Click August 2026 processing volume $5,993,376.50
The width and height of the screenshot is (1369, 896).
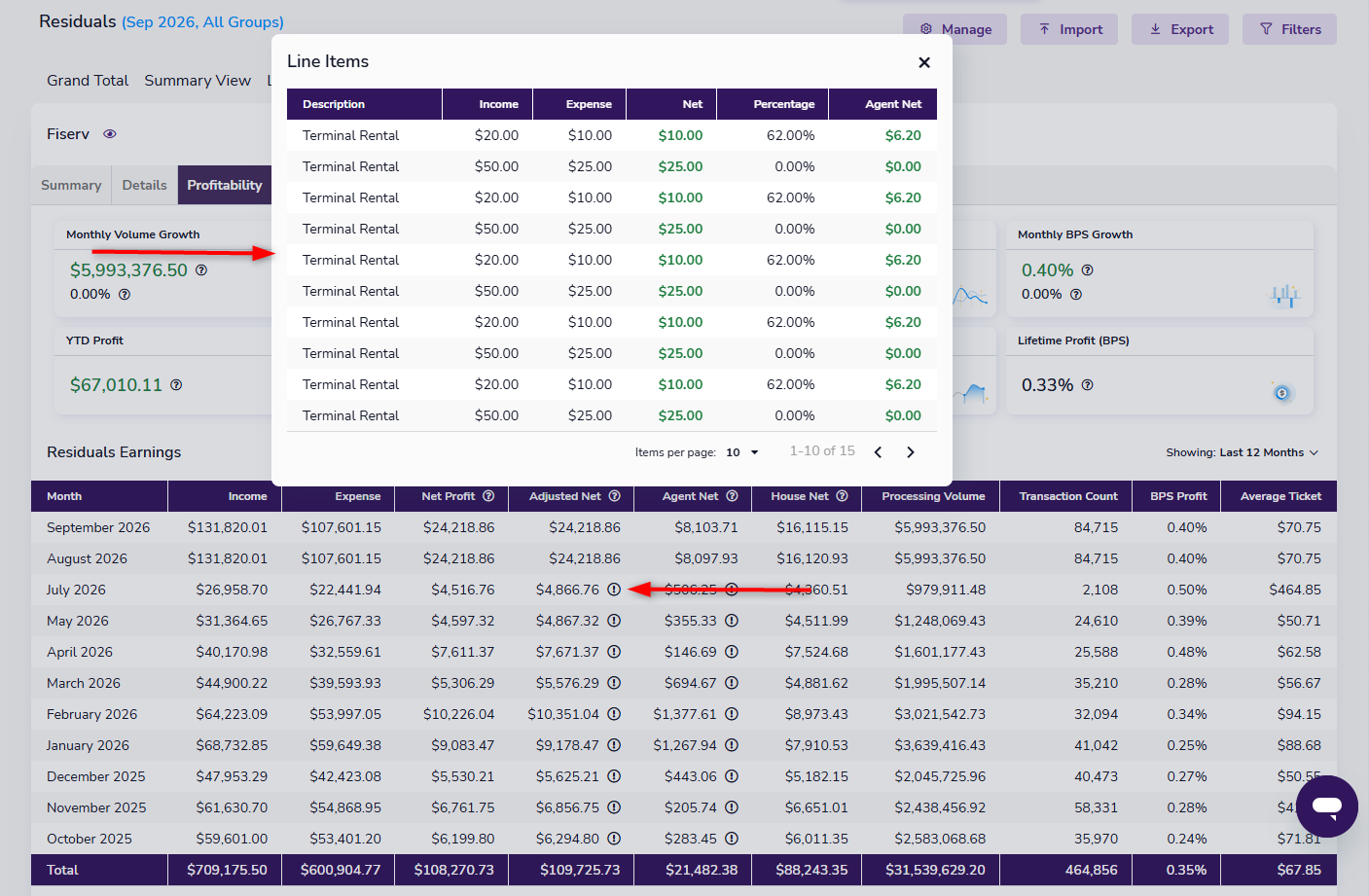[940, 558]
